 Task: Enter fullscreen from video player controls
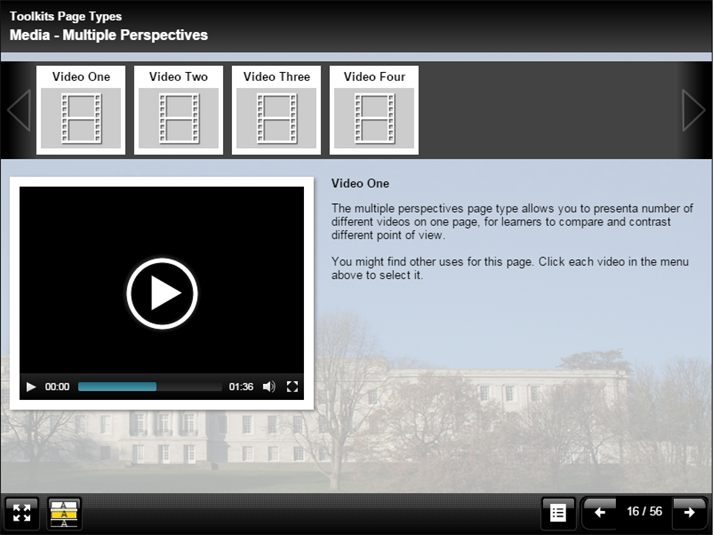point(292,387)
